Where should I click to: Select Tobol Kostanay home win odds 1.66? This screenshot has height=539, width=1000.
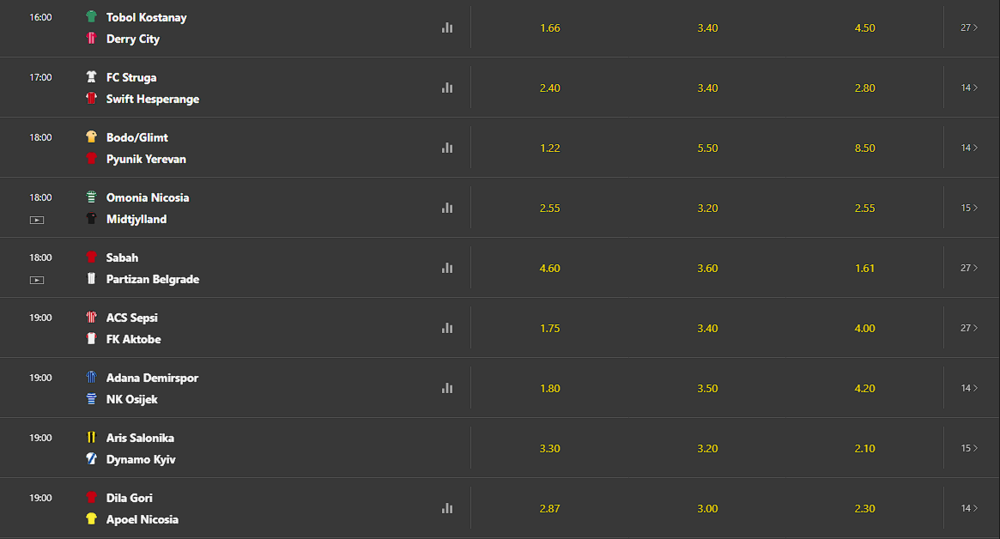[x=550, y=28]
